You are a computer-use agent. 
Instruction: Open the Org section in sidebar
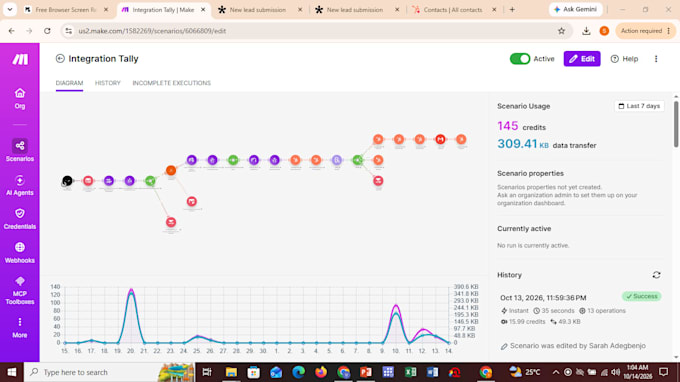20,98
